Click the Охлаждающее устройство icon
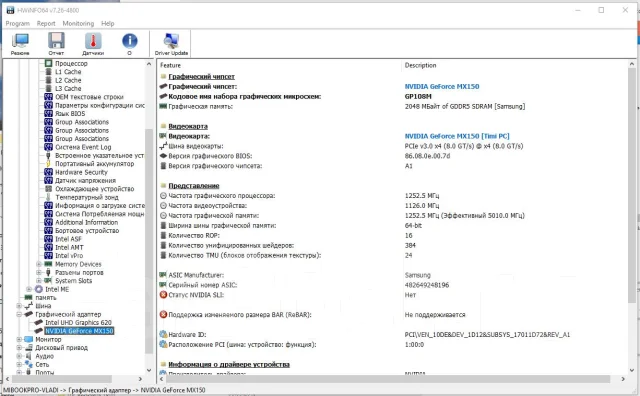Screen dimensions: 640x396 click(49, 189)
